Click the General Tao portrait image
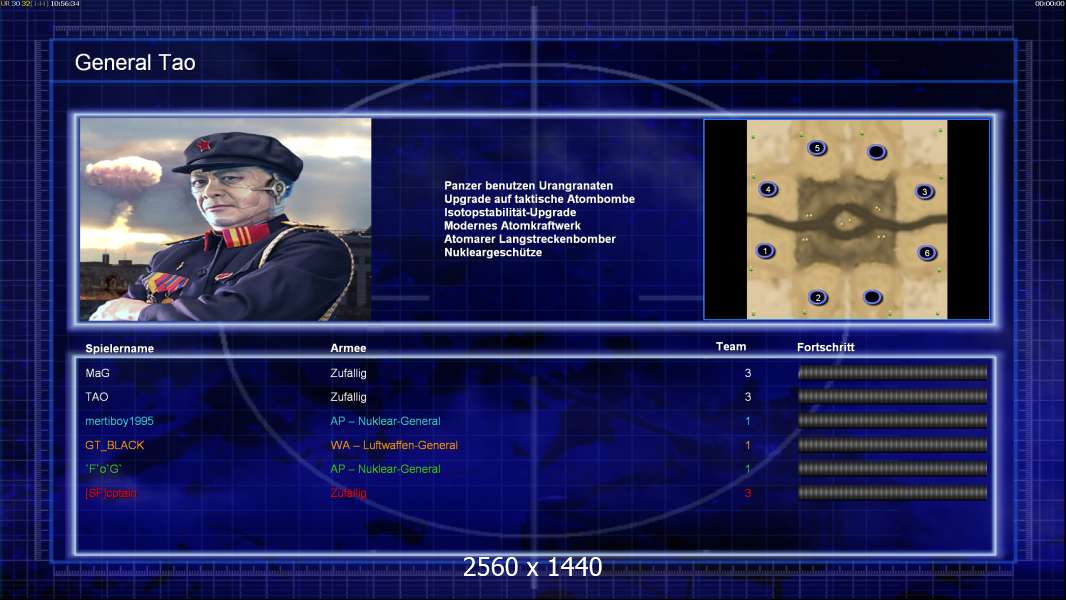This screenshot has height=600, width=1066. (x=225, y=219)
